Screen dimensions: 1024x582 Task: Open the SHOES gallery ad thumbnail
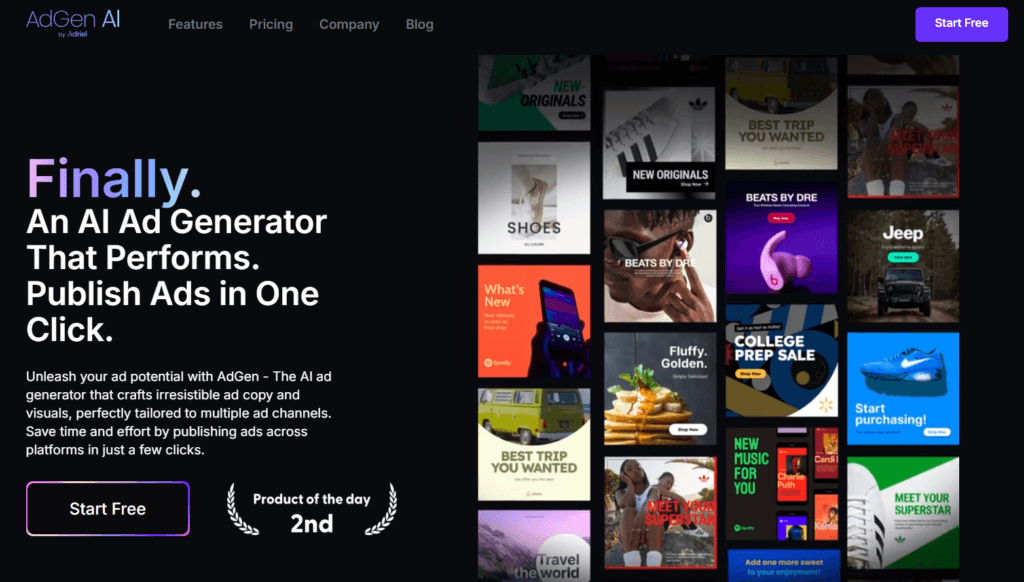tap(534, 196)
